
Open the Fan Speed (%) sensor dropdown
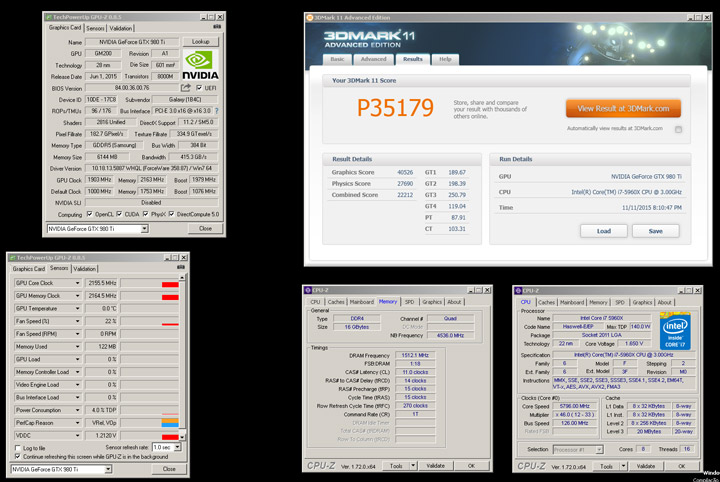[77, 321]
